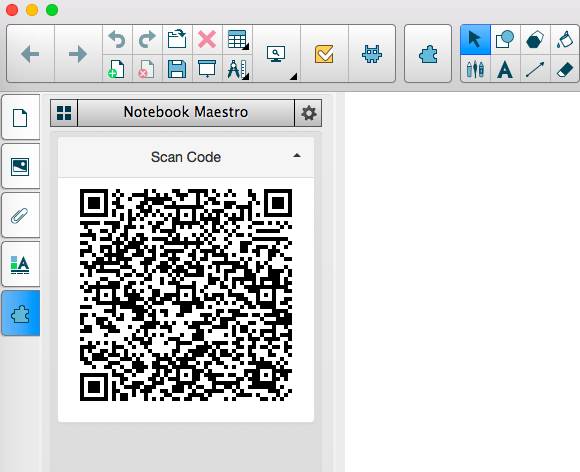Select the Shapes tool
The width and height of the screenshot is (580, 472).
pyautogui.click(x=505, y=39)
